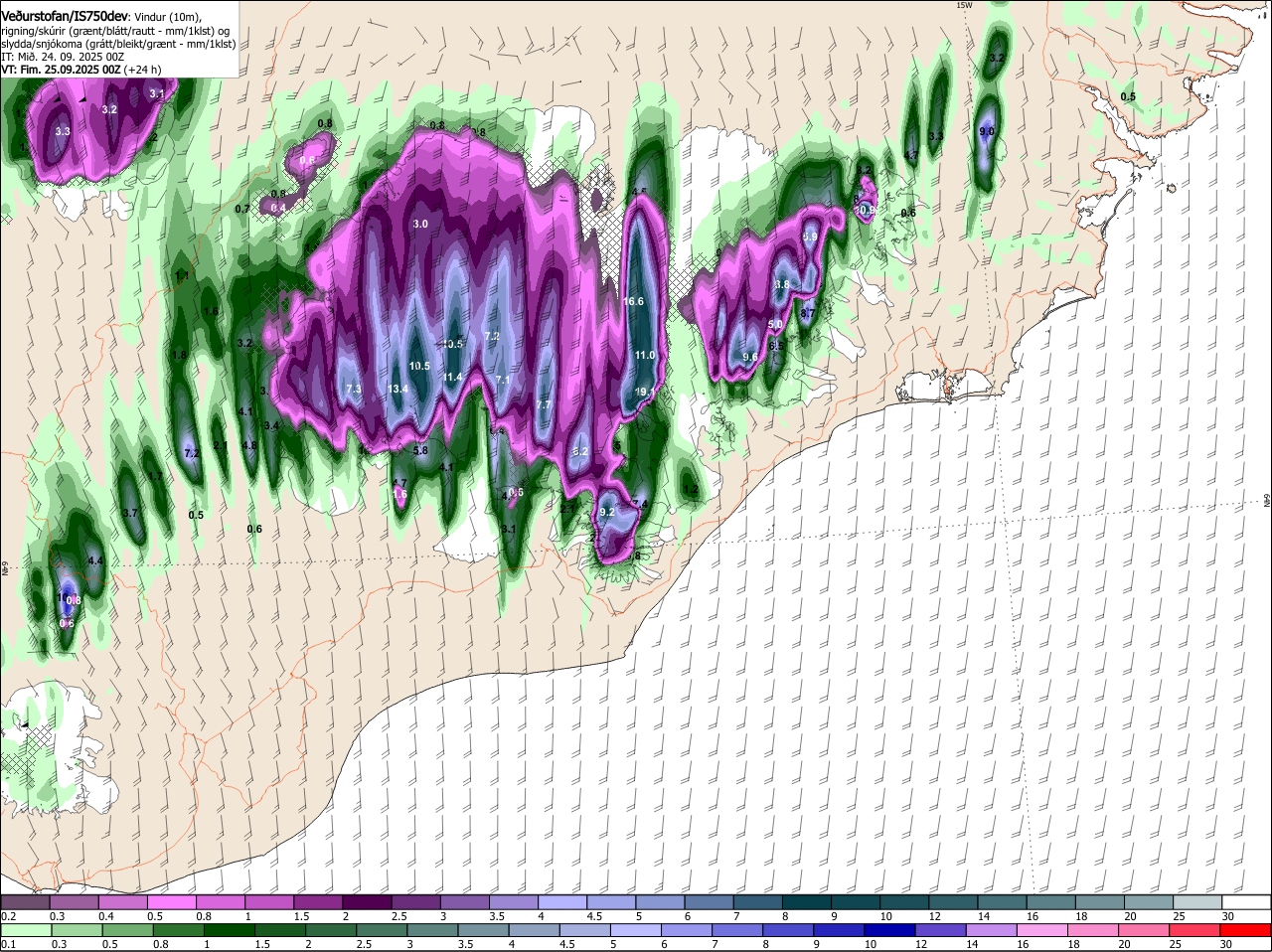Click the 9.6 precipitation value
The height and width of the screenshot is (952, 1272).
pyautogui.click(x=750, y=357)
